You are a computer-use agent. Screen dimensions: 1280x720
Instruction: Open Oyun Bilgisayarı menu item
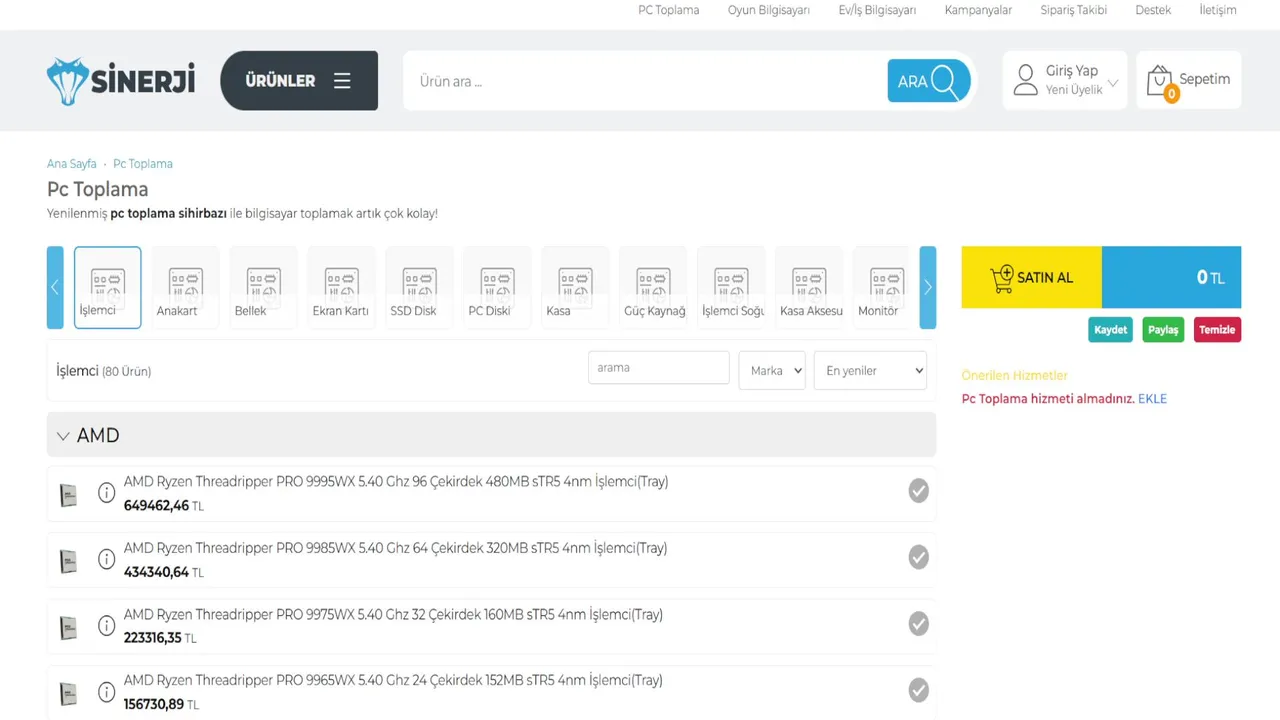point(769,10)
